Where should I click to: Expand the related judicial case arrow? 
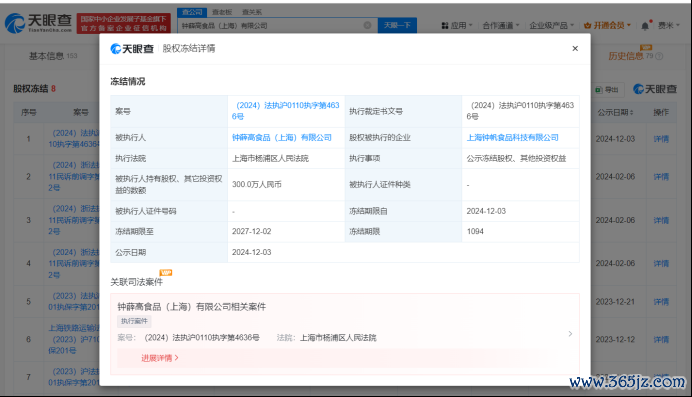(x=570, y=334)
